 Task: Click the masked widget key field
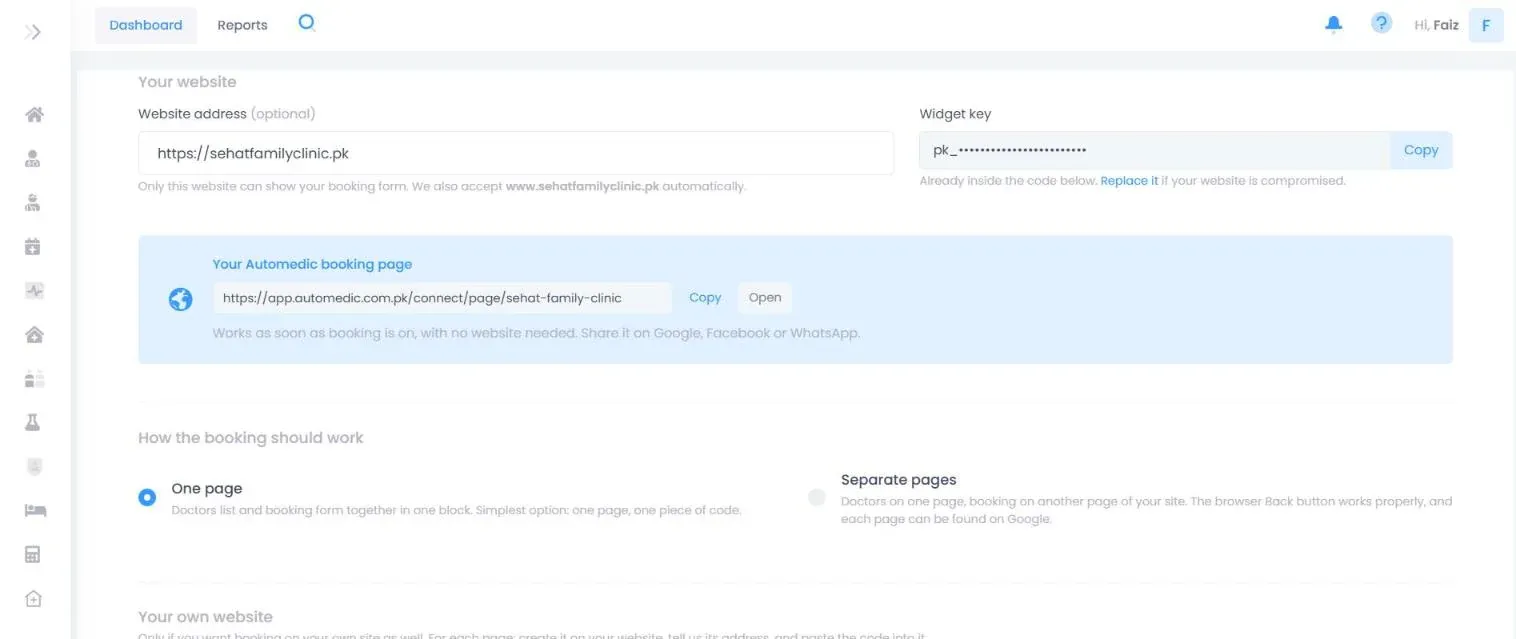click(x=1155, y=150)
